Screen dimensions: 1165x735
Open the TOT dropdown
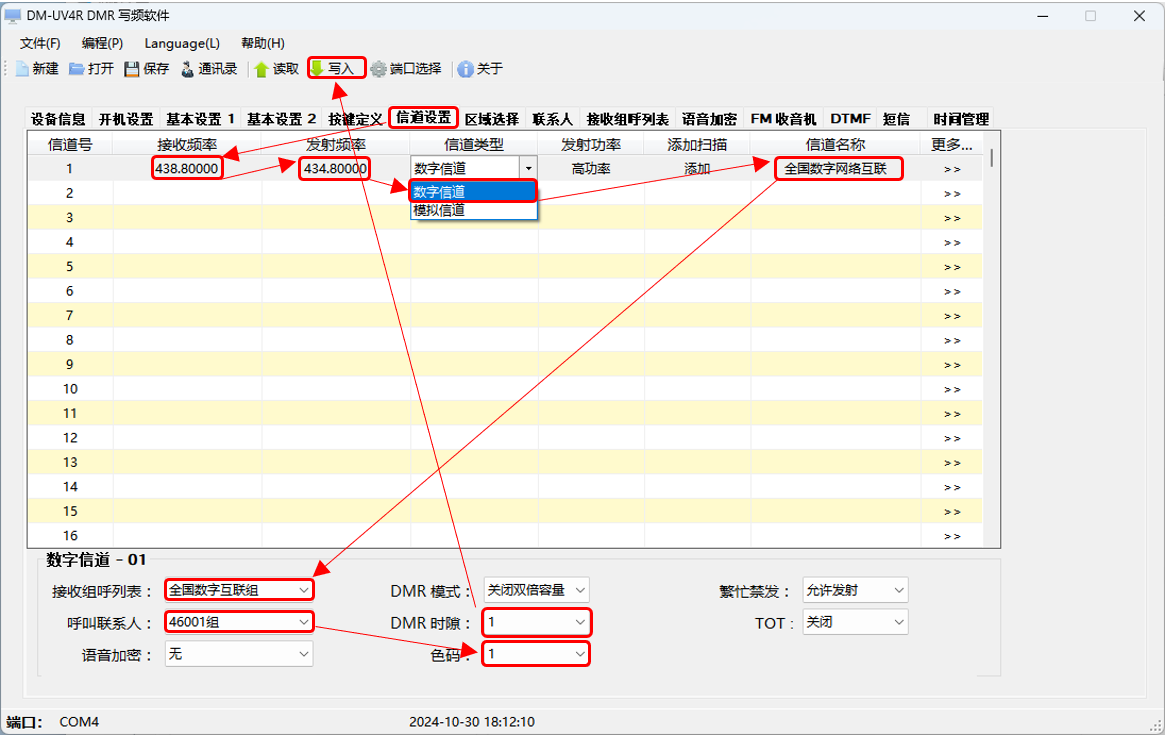(898, 622)
